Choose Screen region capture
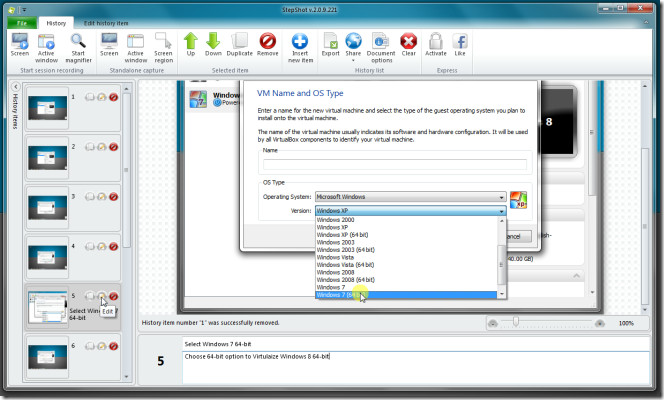Image resolution: width=664 pixels, height=400 pixels. 163,48
